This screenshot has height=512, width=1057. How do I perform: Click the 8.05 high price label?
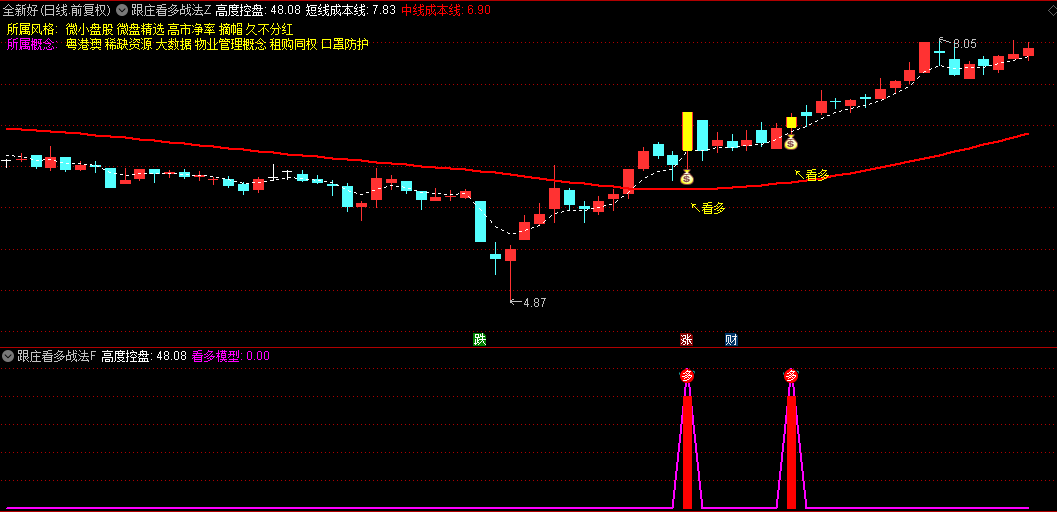point(965,44)
